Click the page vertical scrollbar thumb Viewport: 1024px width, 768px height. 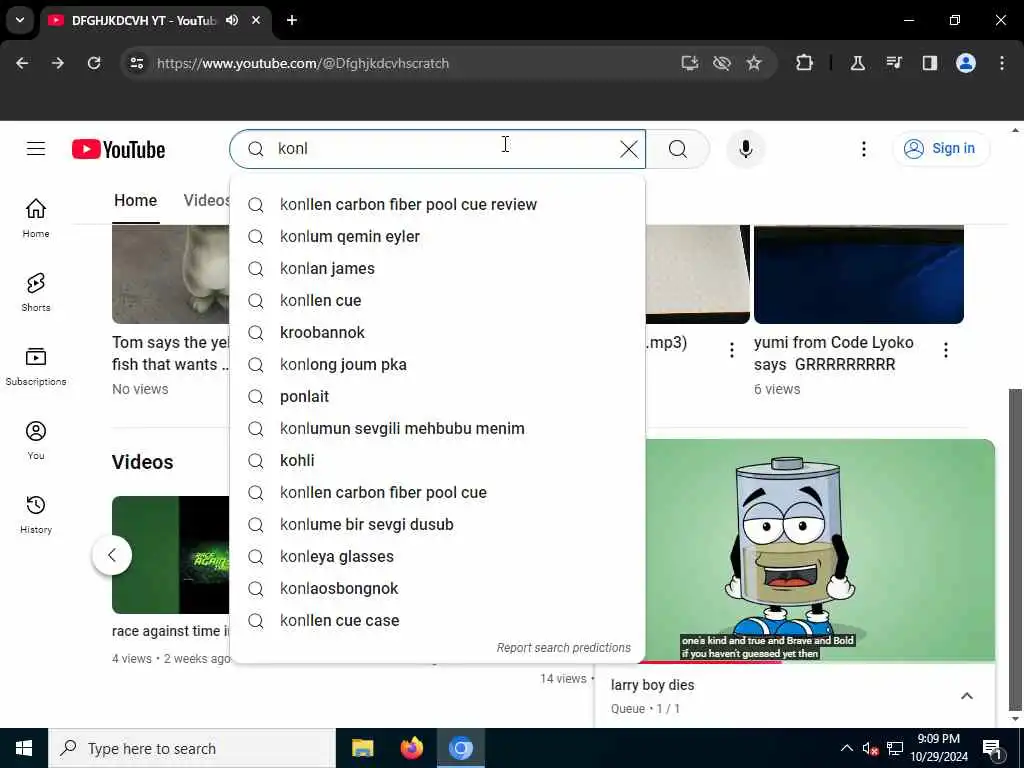[x=1015, y=549]
